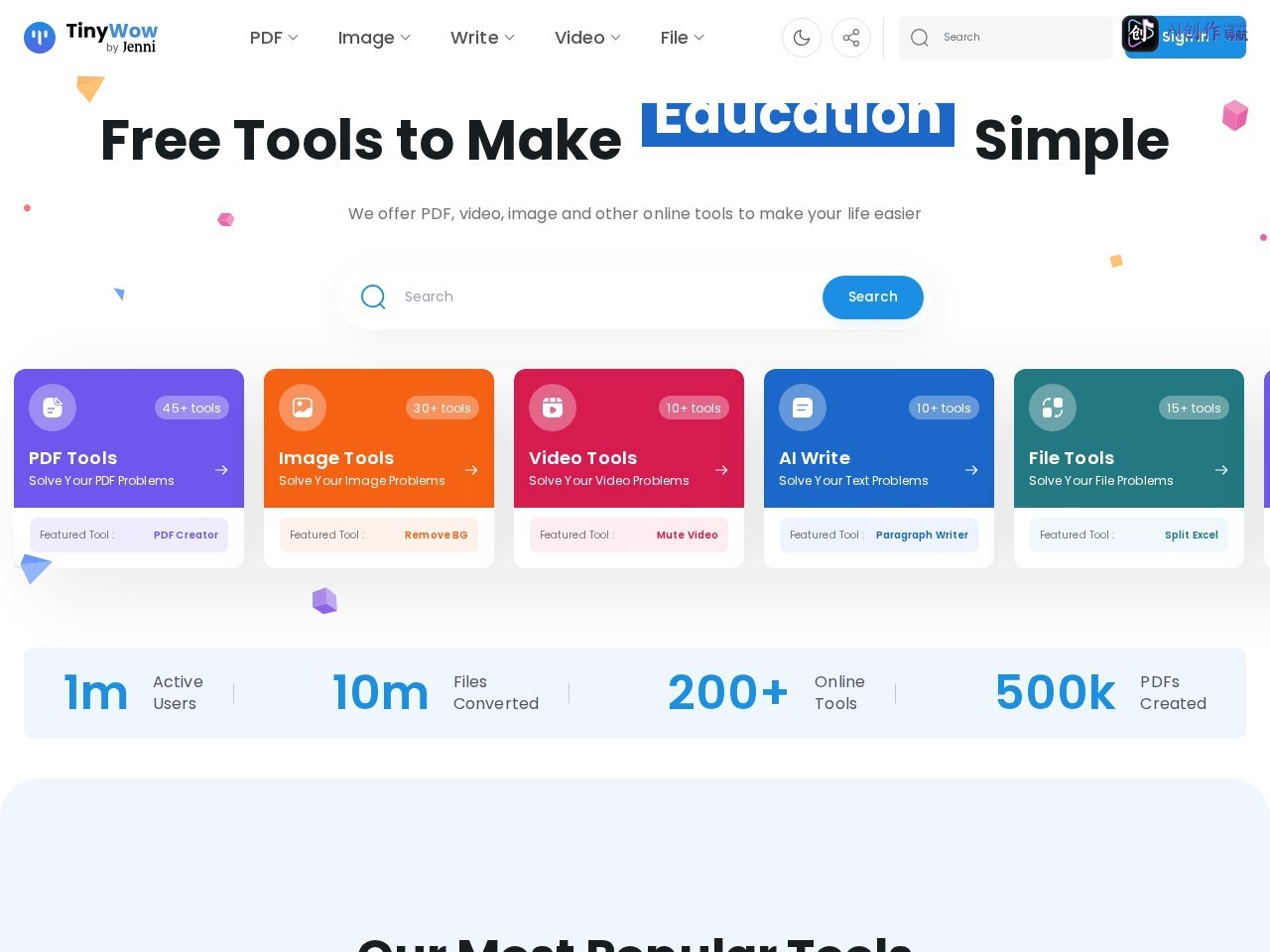Click the TinyWow logo icon
This screenshot has height=952, width=1270.
click(x=40, y=38)
